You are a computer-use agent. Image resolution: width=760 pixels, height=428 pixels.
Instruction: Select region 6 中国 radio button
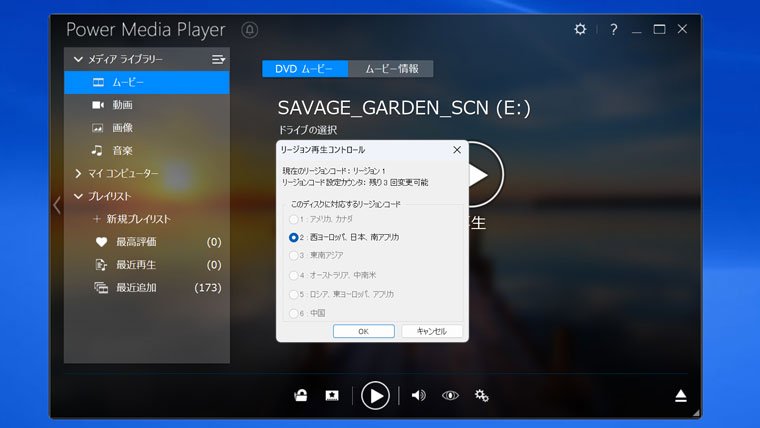293,314
